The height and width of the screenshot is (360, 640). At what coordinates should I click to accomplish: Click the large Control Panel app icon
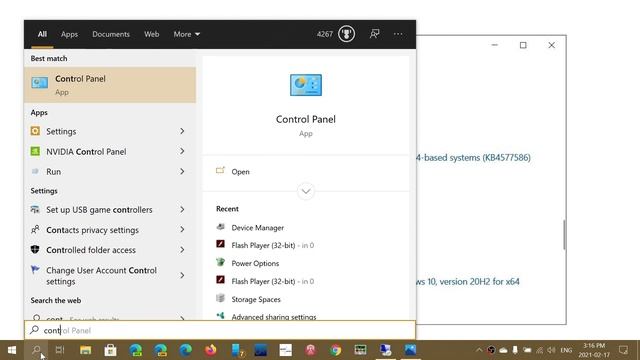pyautogui.click(x=306, y=85)
